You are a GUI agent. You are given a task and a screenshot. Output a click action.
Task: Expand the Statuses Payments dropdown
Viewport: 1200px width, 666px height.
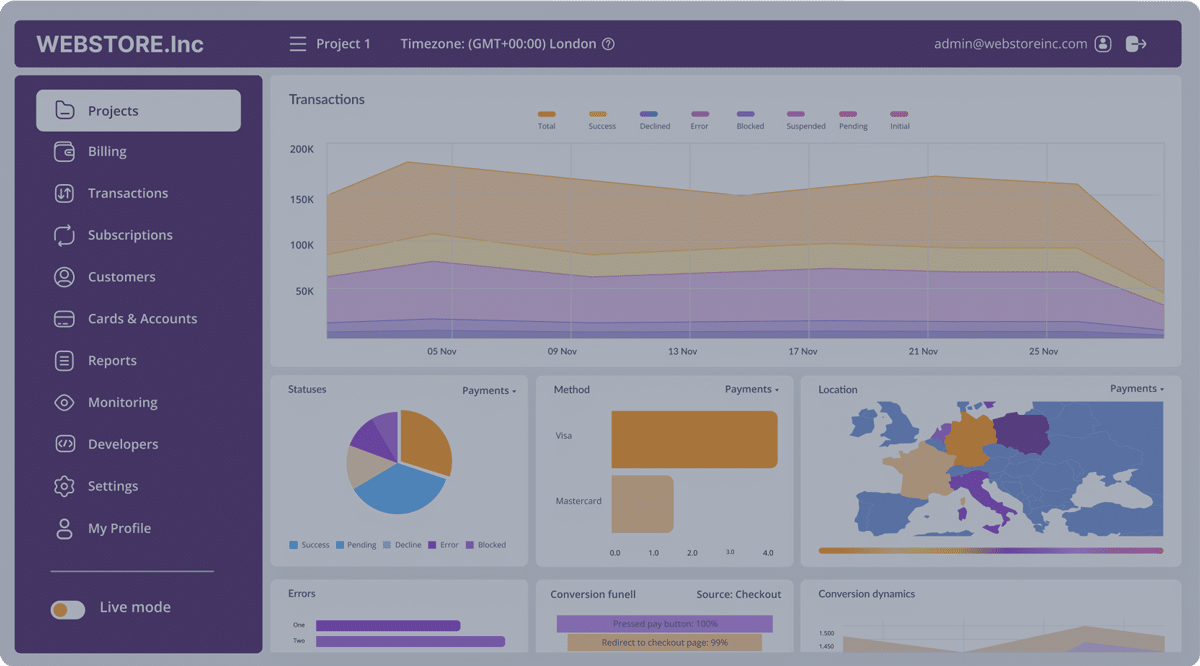pos(489,391)
